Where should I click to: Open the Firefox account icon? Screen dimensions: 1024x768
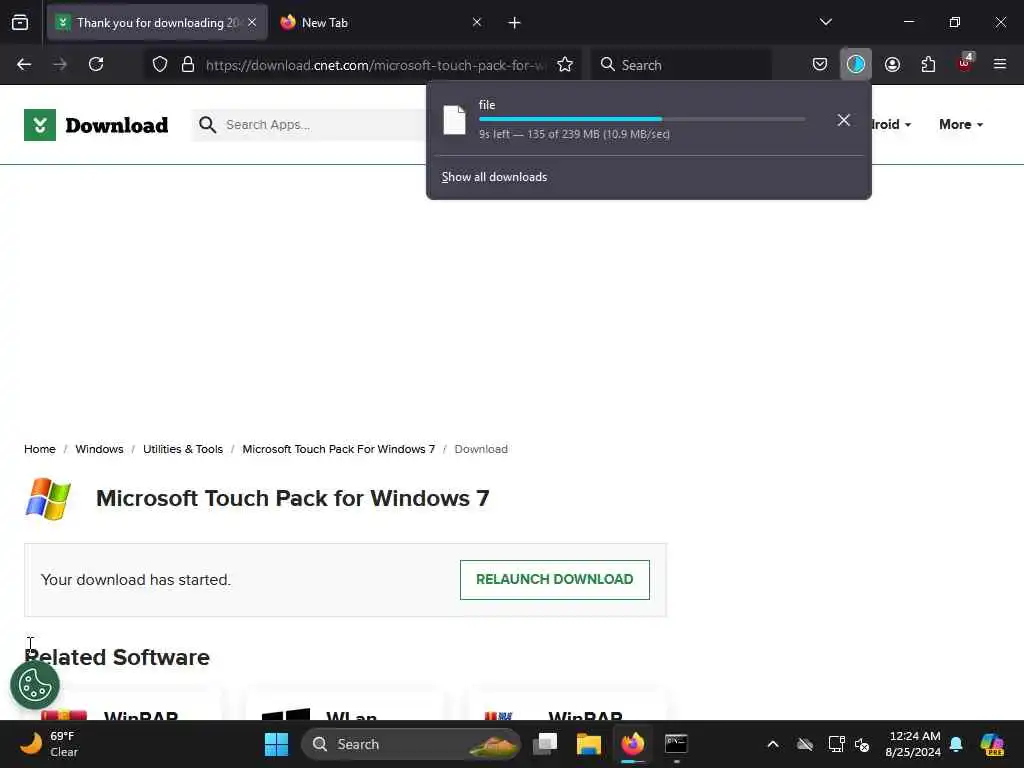tap(892, 64)
